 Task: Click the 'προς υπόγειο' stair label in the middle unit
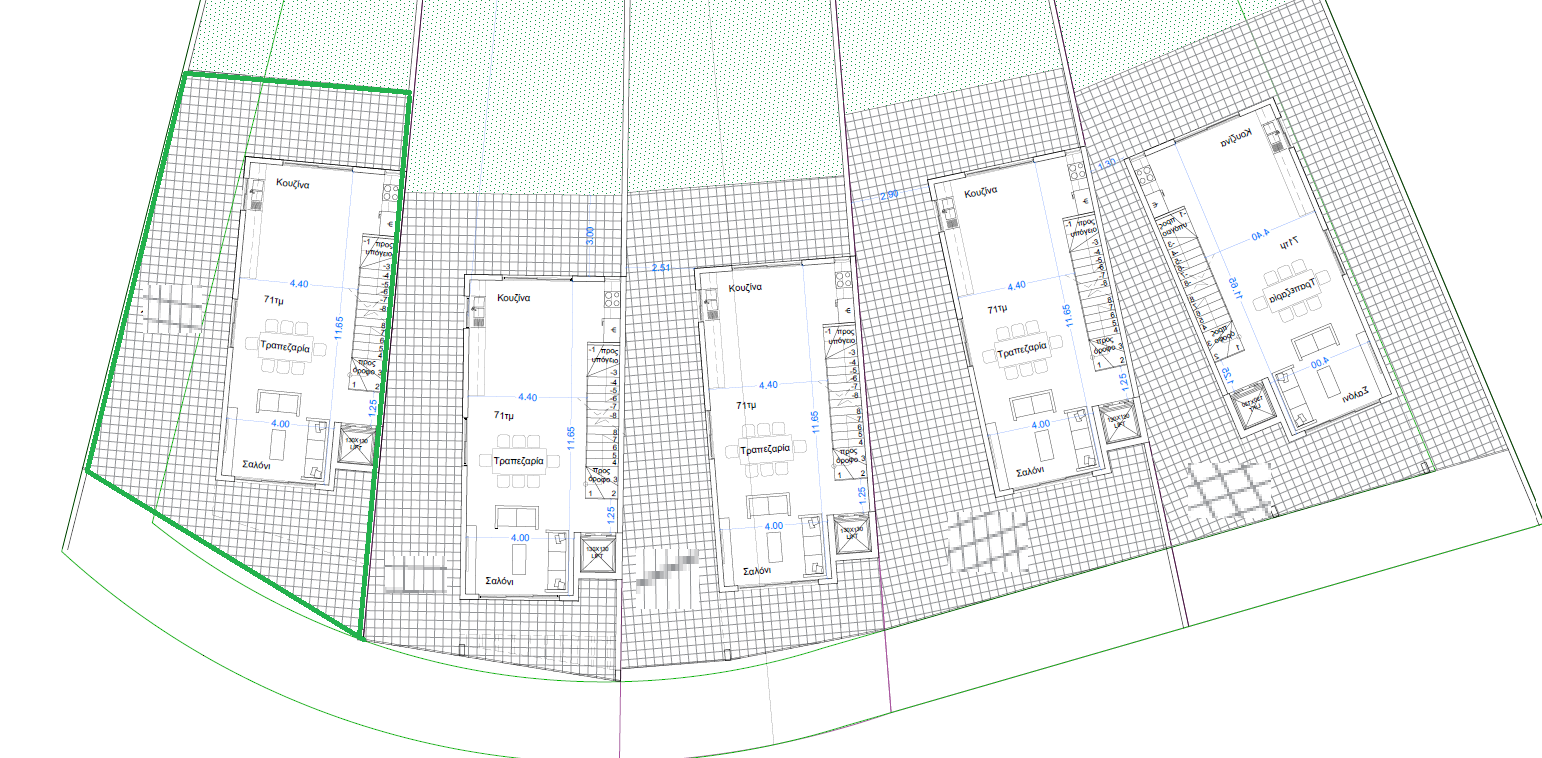pos(845,334)
